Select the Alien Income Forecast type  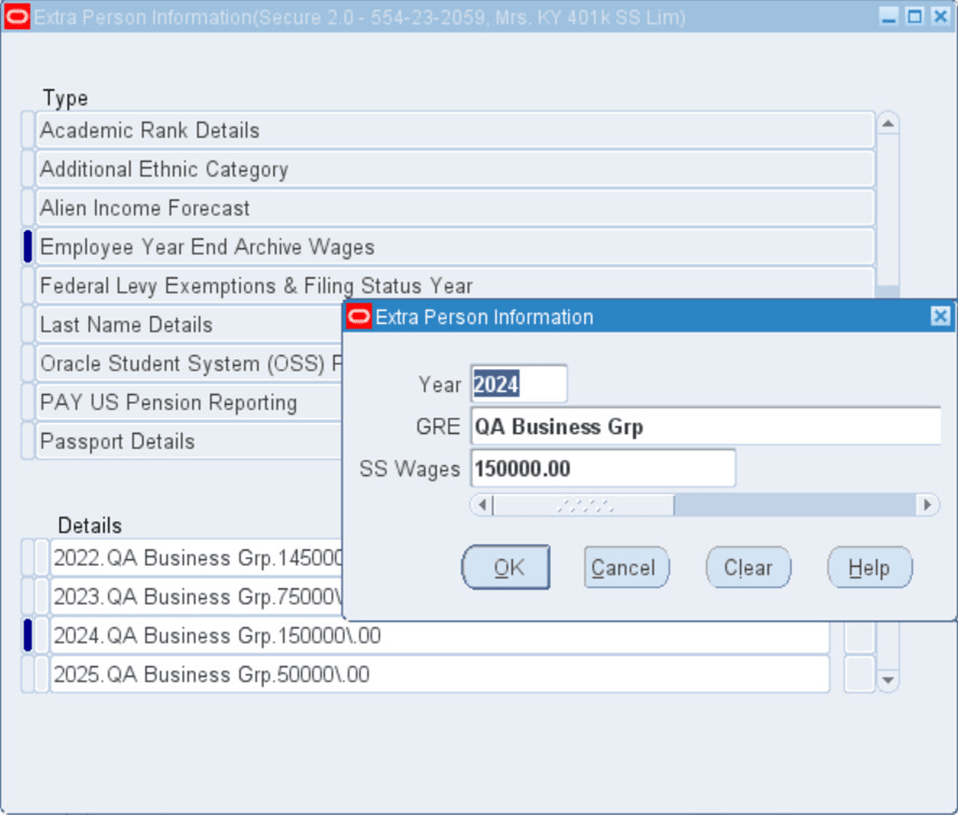tap(456, 208)
